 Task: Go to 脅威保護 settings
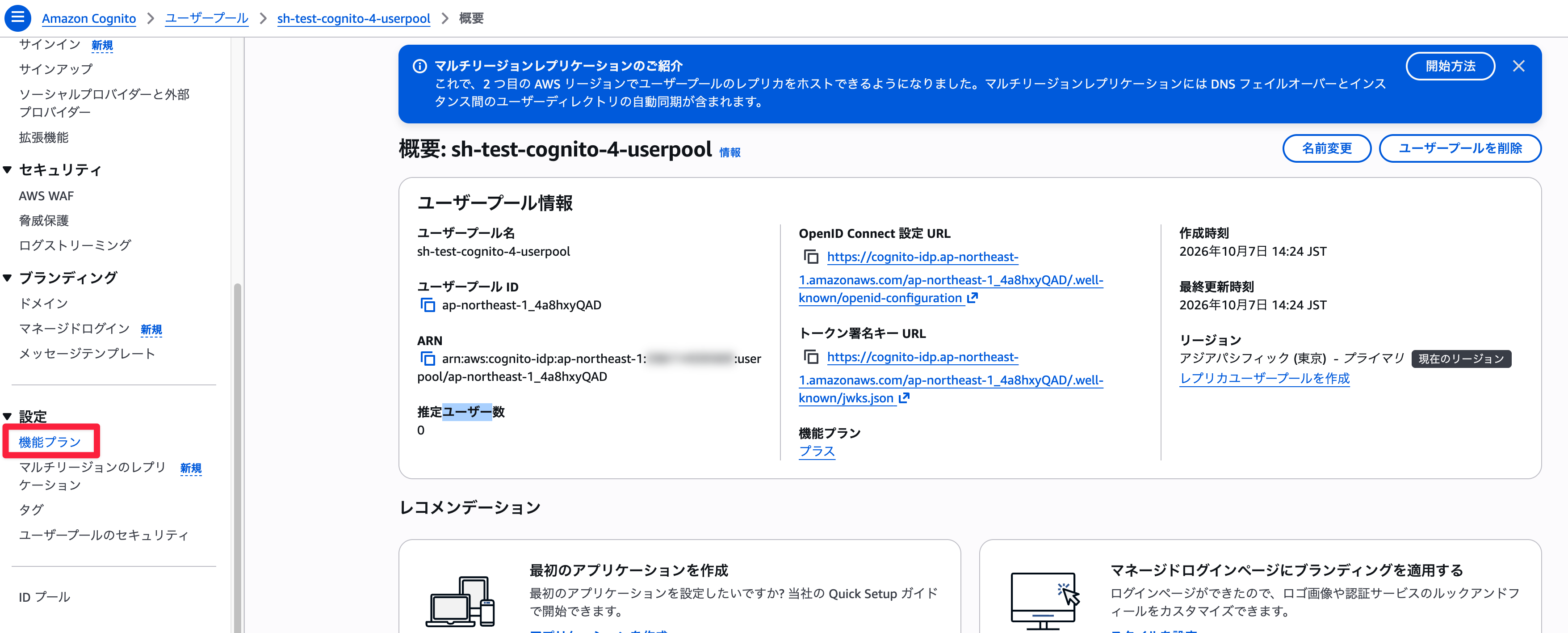coord(44,220)
